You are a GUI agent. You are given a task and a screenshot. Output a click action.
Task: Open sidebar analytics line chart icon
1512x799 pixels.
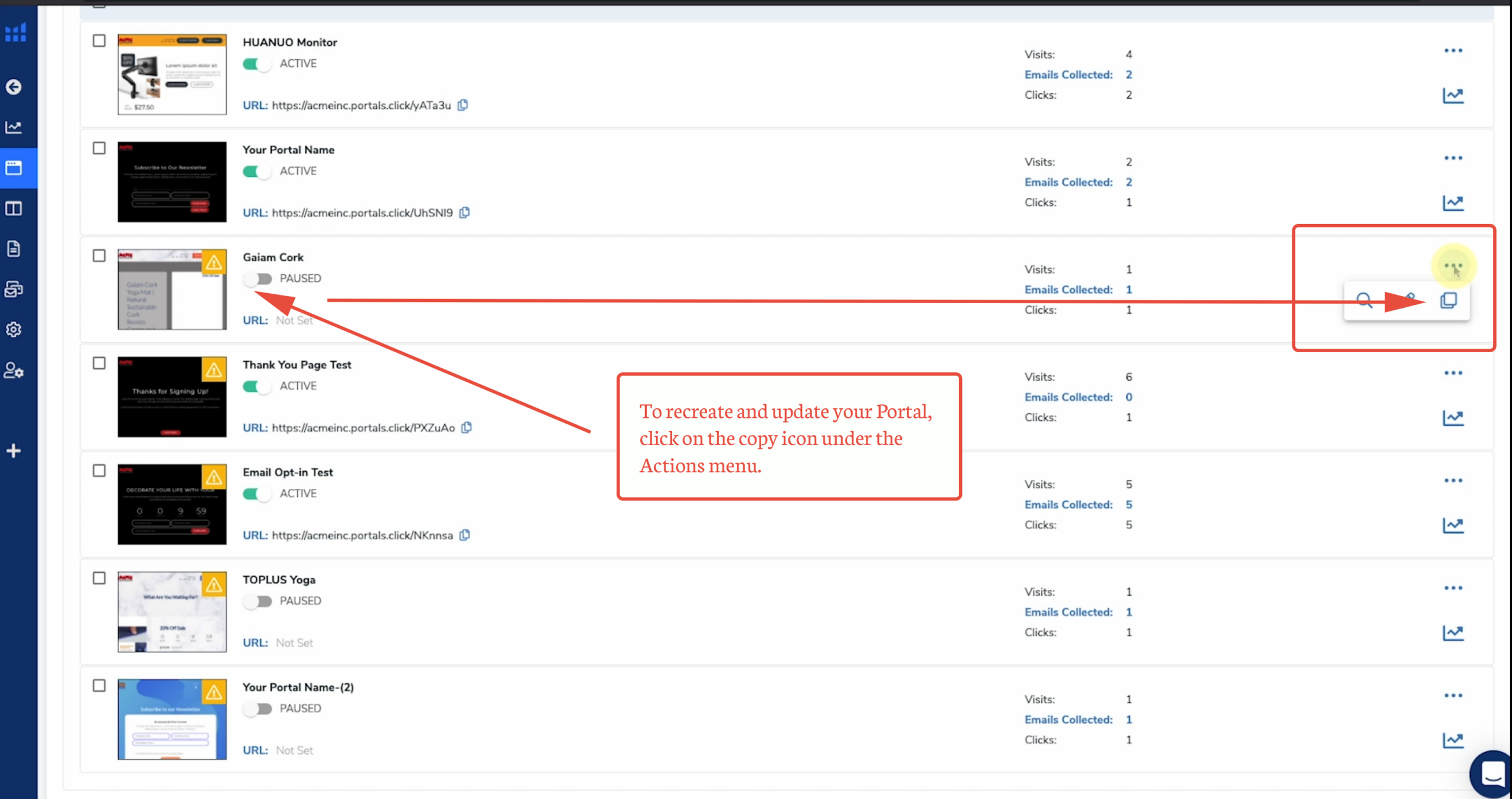(x=14, y=127)
